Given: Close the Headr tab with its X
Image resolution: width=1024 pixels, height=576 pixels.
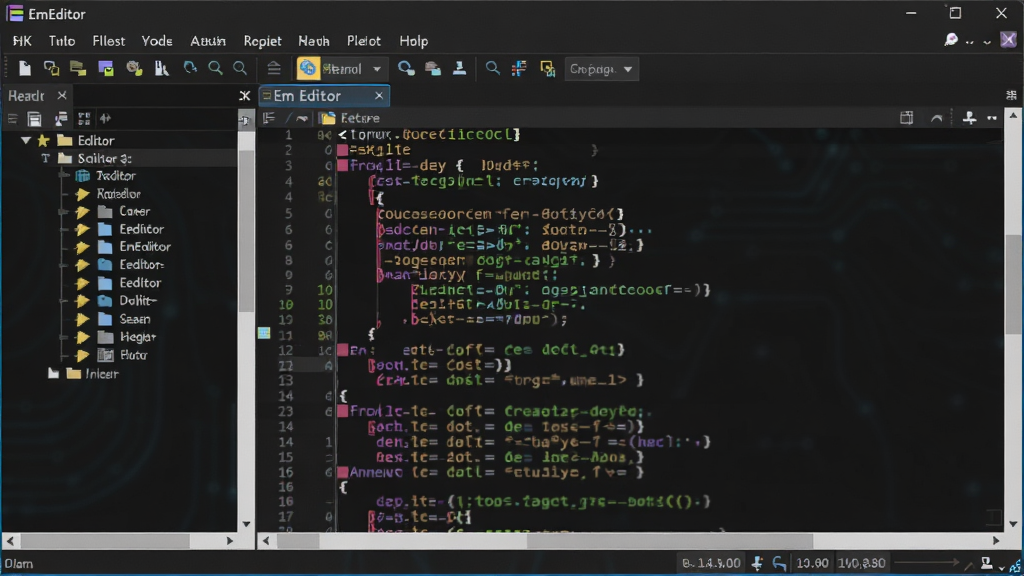Looking at the screenshot, I should [x=62, y=95].
